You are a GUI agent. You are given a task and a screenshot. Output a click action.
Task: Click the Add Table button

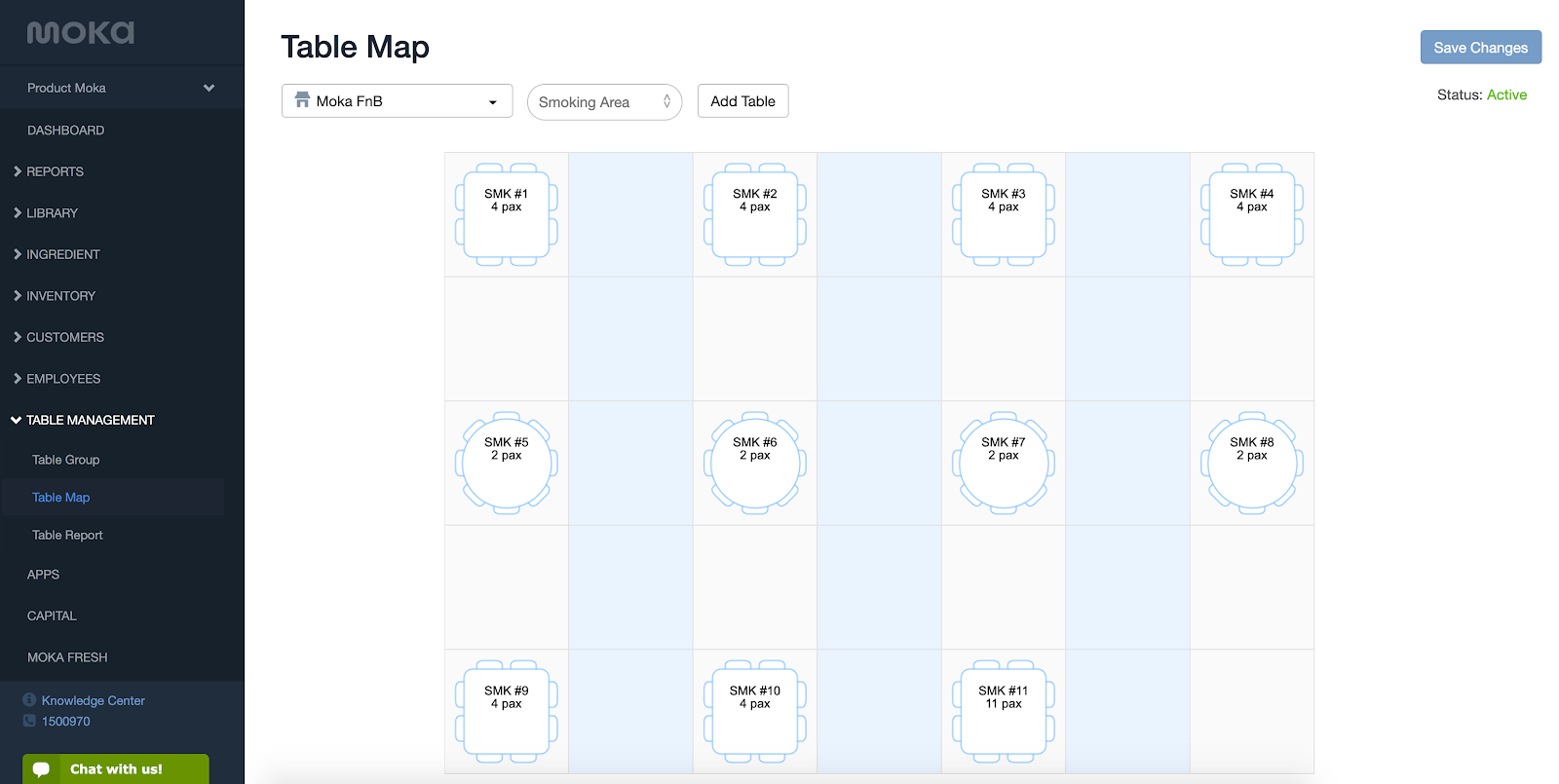[x=742, y=101]
